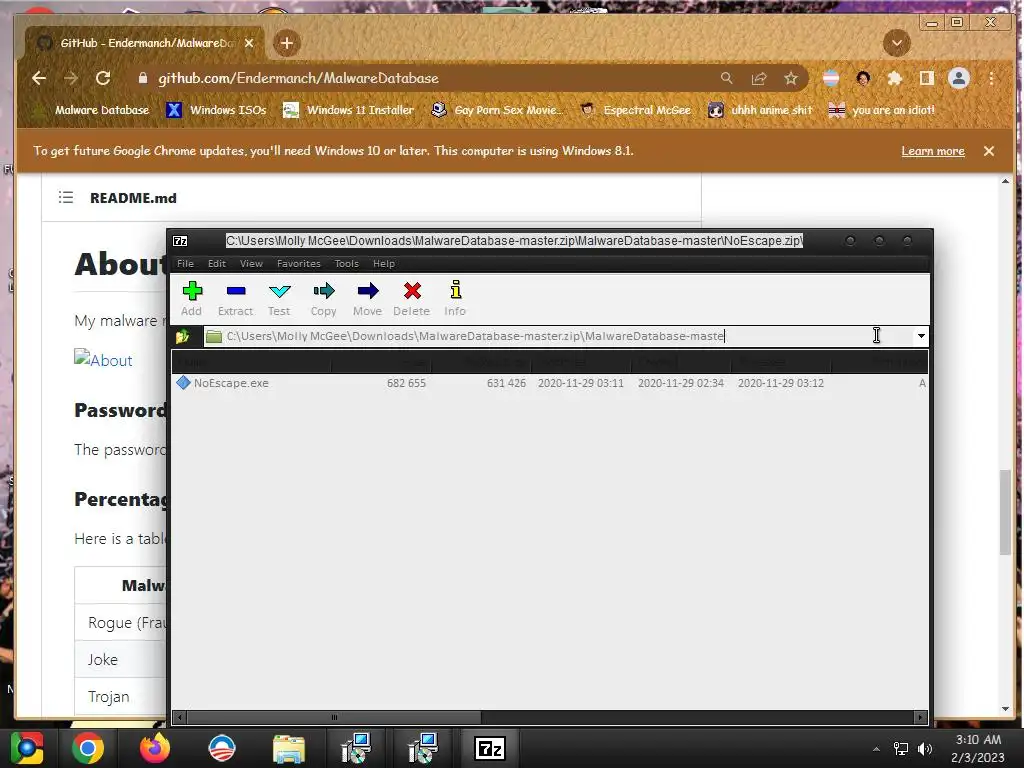Open File Explorer from the taskbar
The height and width of the screenshot is (768, 1024).
click(x=288, y=748)
